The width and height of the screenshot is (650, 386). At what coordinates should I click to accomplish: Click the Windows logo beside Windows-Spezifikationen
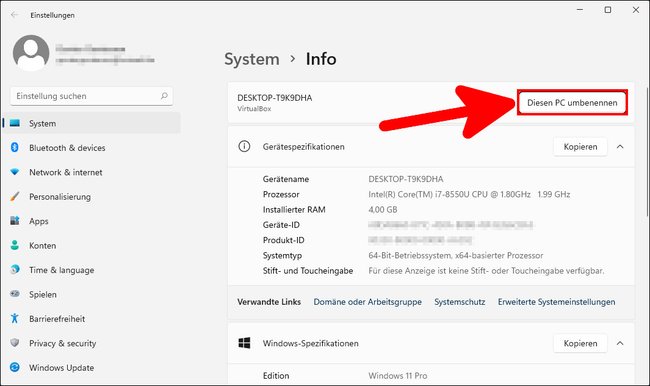[244, 343]
